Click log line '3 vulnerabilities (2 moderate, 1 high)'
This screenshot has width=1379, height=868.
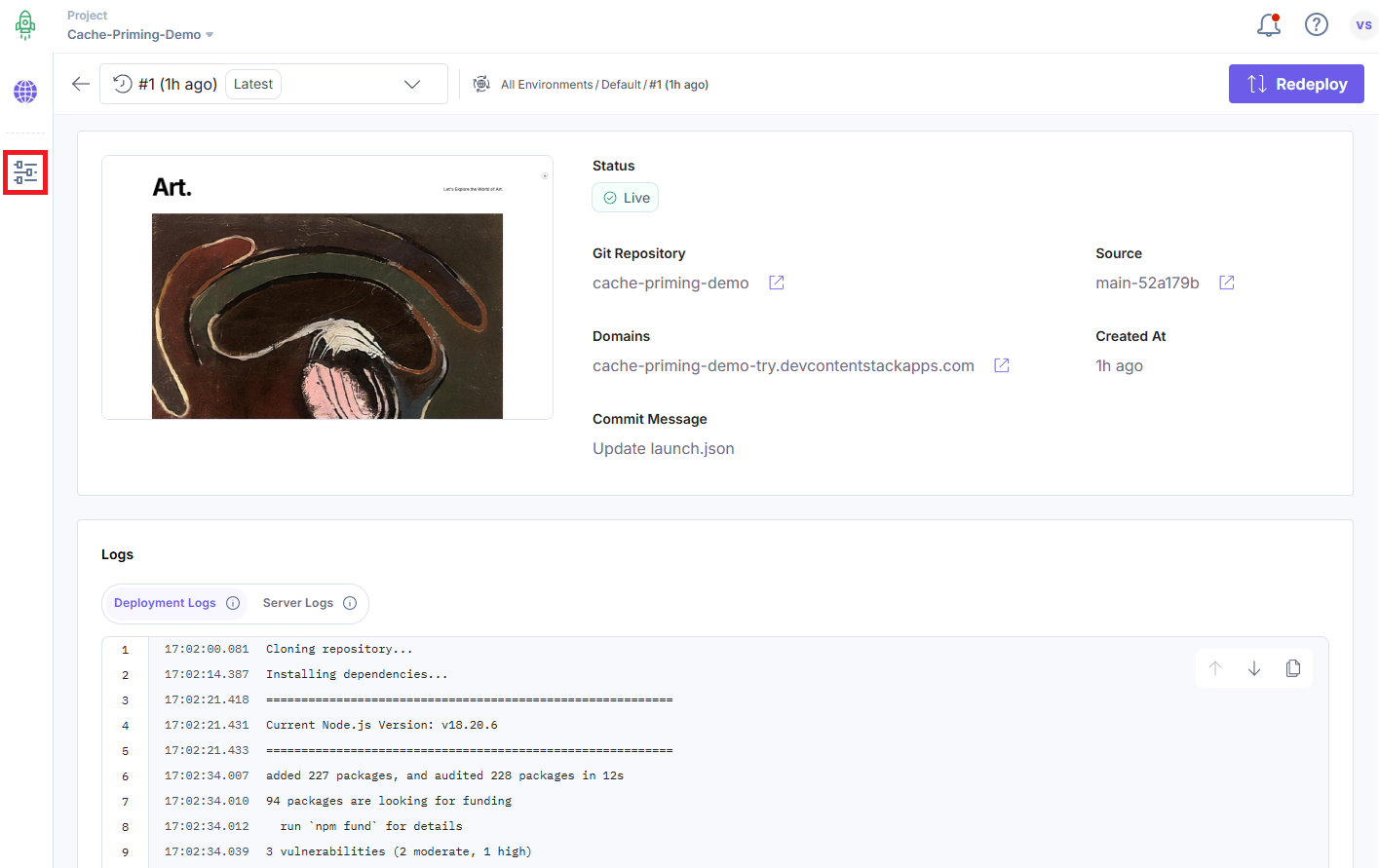[399, 851]
